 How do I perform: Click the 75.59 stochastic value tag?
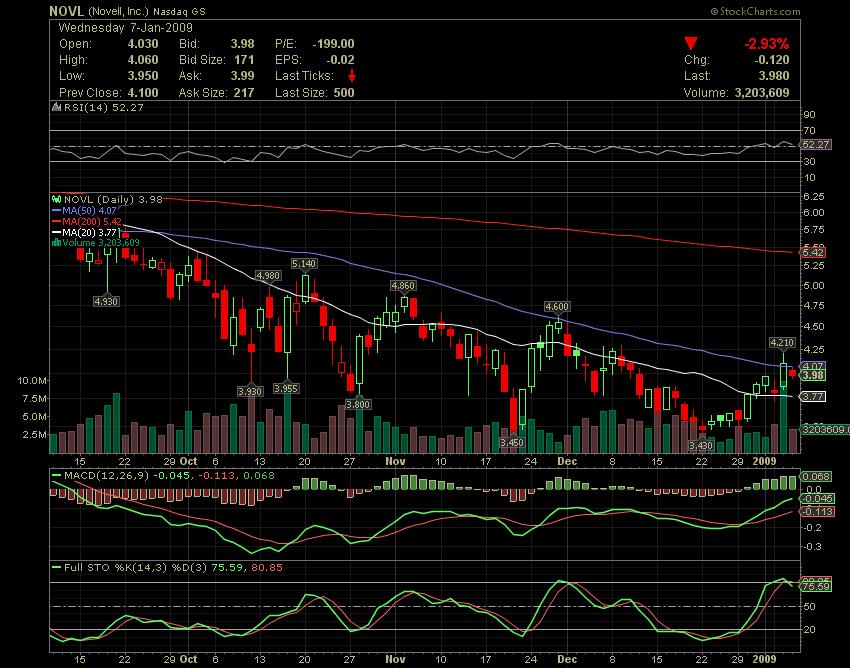click(816, 586)
